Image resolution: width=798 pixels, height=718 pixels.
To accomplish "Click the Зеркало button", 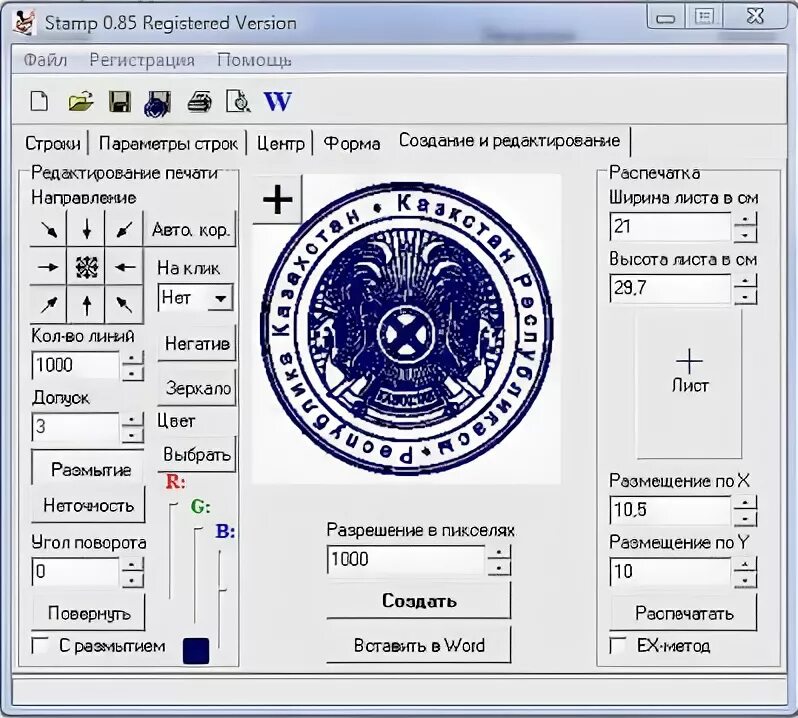I will point(198,388).
